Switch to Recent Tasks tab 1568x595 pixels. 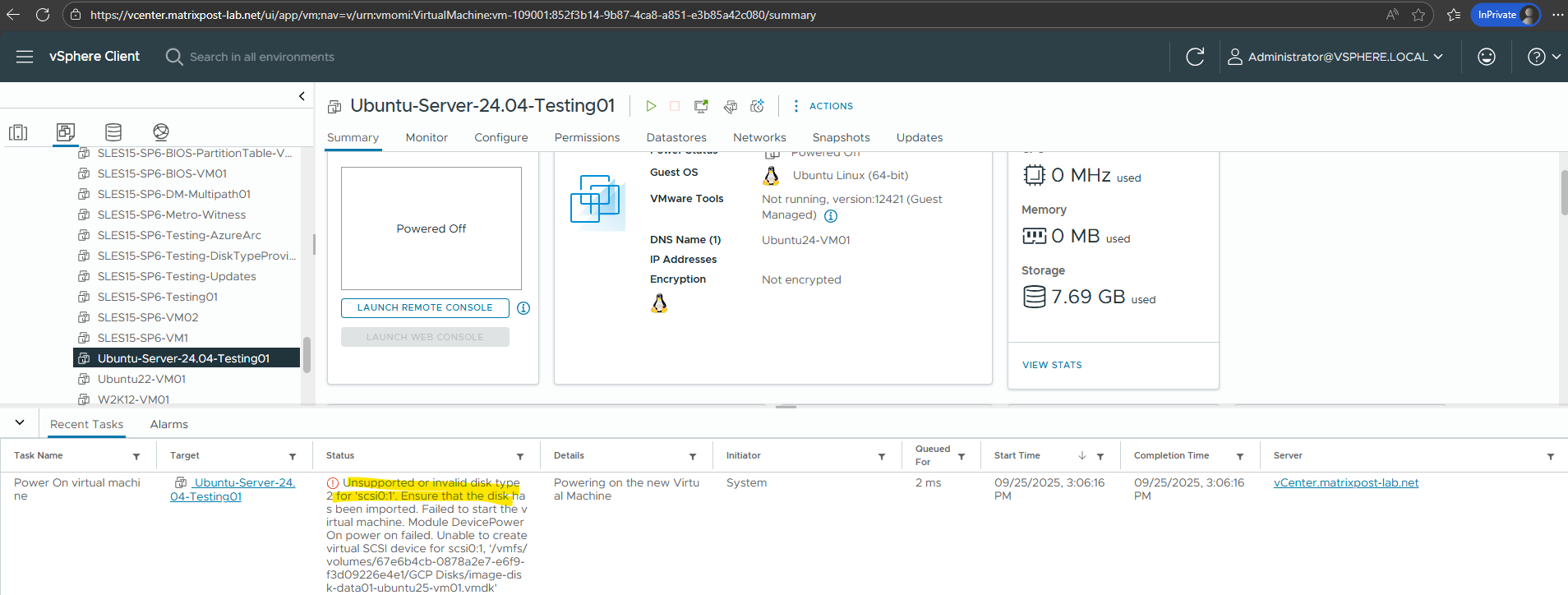tap(86, 424)
